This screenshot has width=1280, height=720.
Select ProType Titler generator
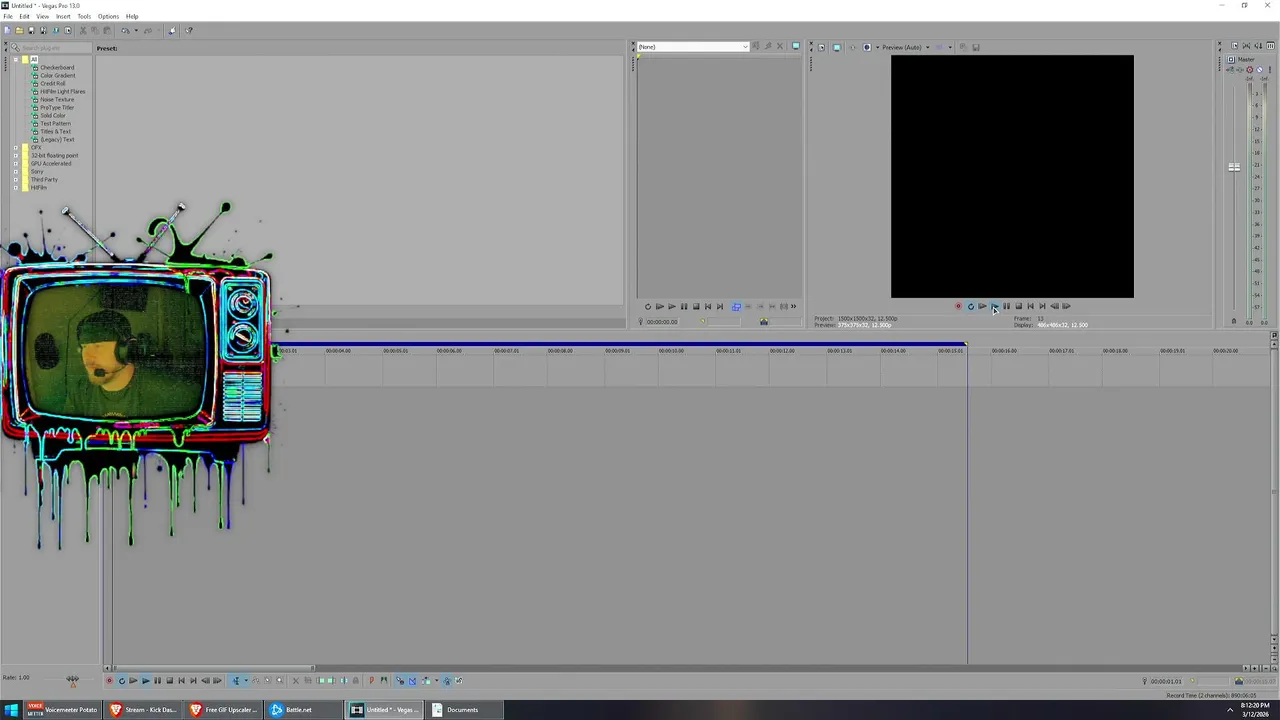[x=57, y=108]
